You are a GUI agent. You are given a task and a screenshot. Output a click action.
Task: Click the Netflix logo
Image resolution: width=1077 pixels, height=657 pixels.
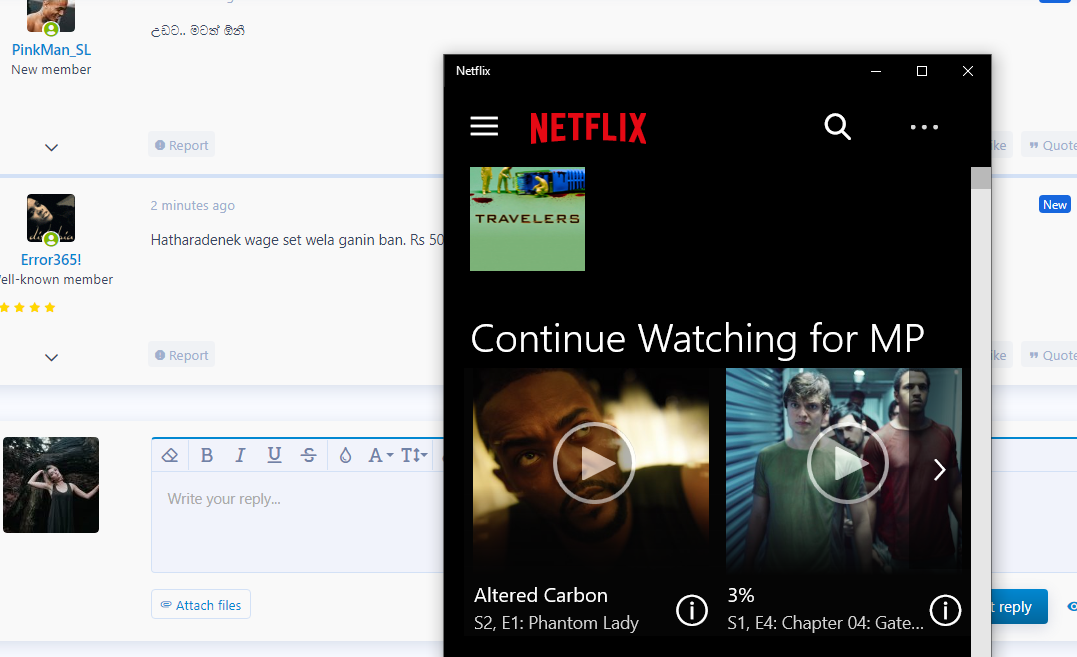pyautogui.click(x=588, y=128)
